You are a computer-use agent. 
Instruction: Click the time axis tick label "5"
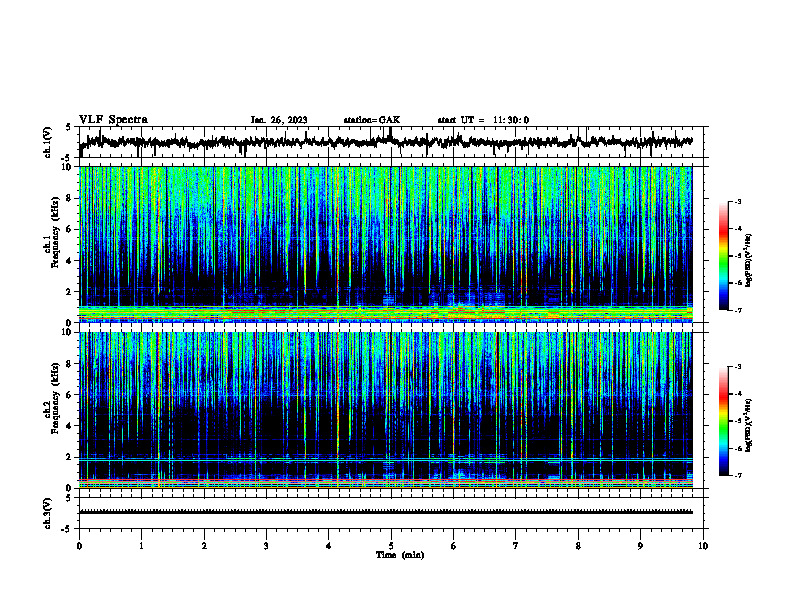[391, 546]
